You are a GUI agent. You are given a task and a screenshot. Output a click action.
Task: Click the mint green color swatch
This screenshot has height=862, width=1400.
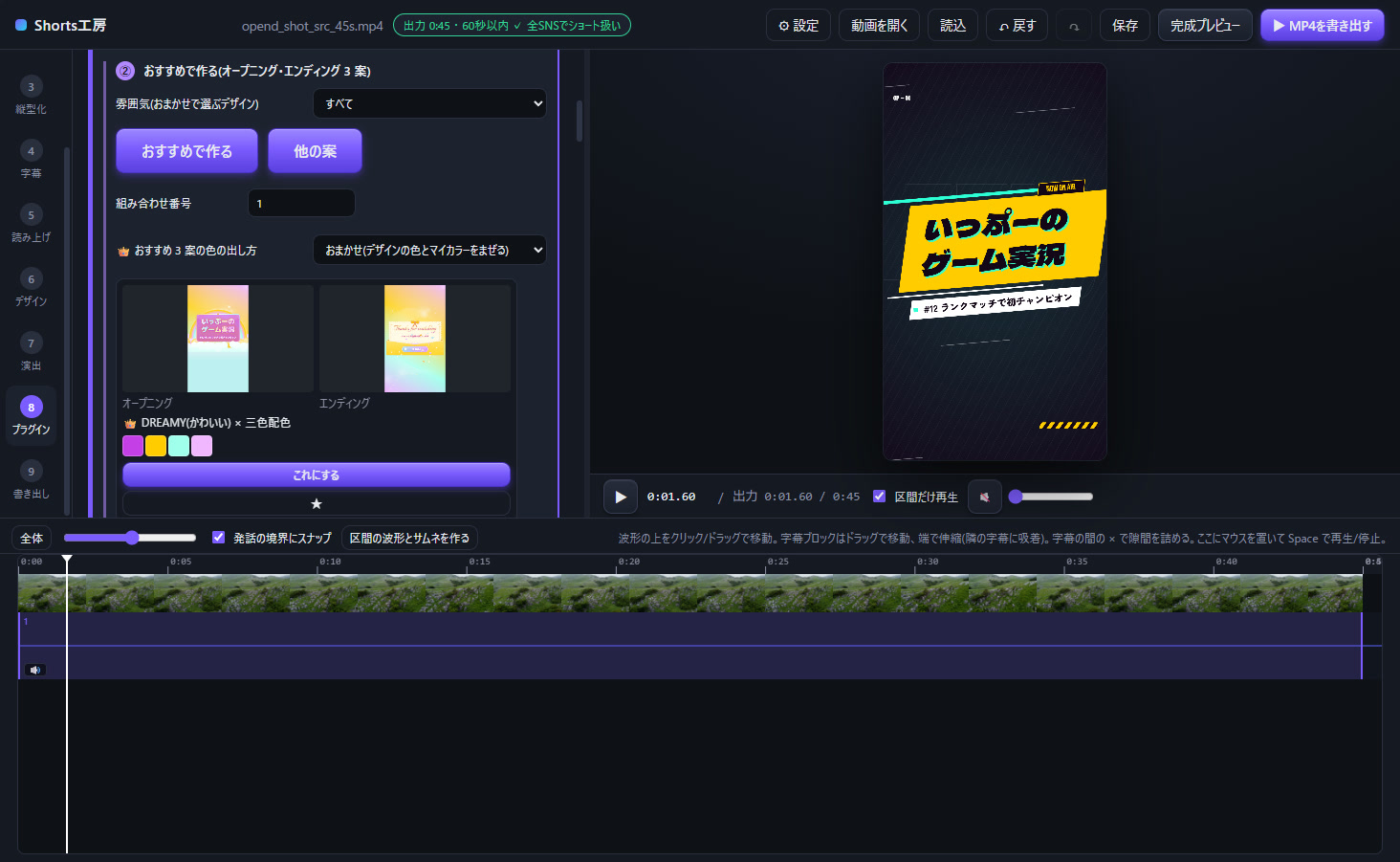pyautogui.click(x=179, y=446)
